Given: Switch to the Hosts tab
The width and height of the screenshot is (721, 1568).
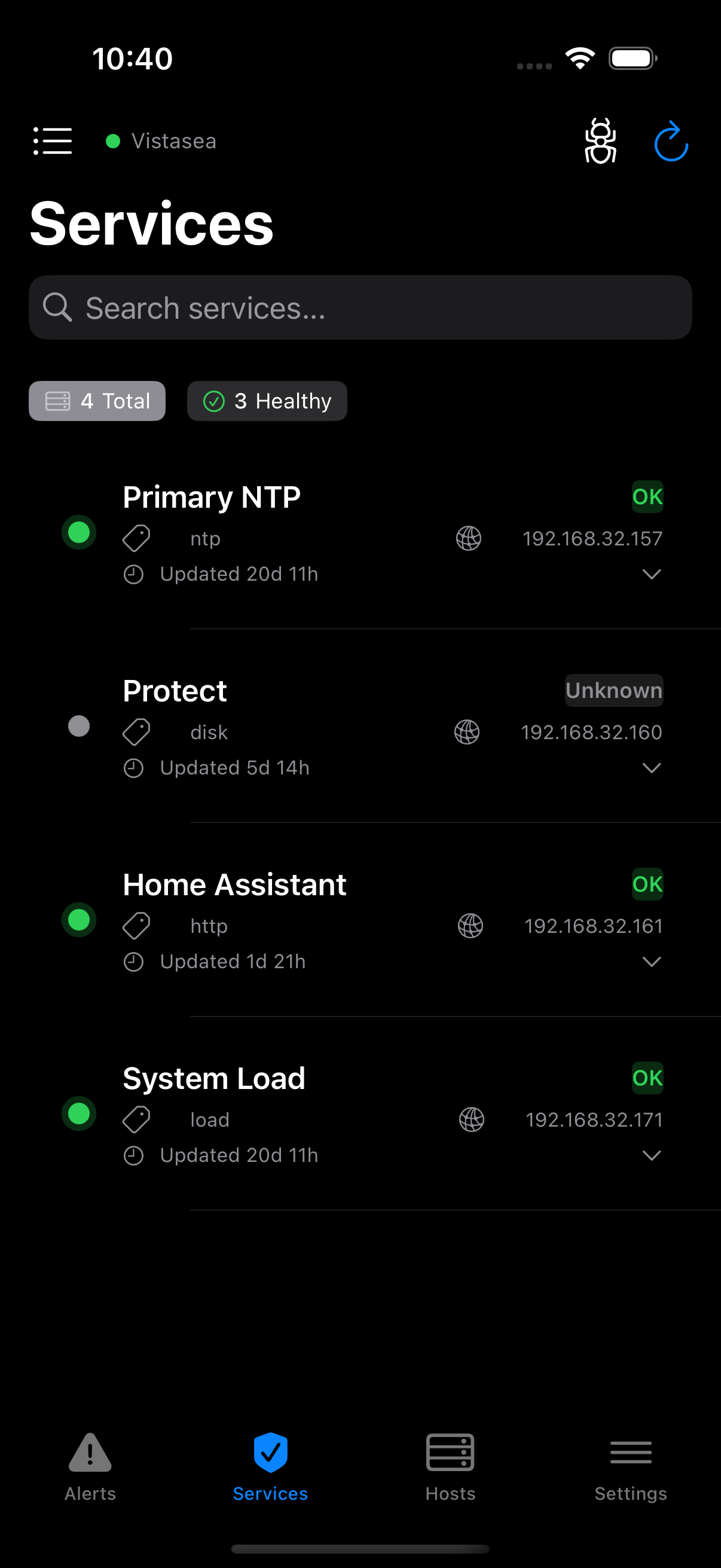Looking at the screenshot, I should pyautogui.click(x=450, y=1467).
